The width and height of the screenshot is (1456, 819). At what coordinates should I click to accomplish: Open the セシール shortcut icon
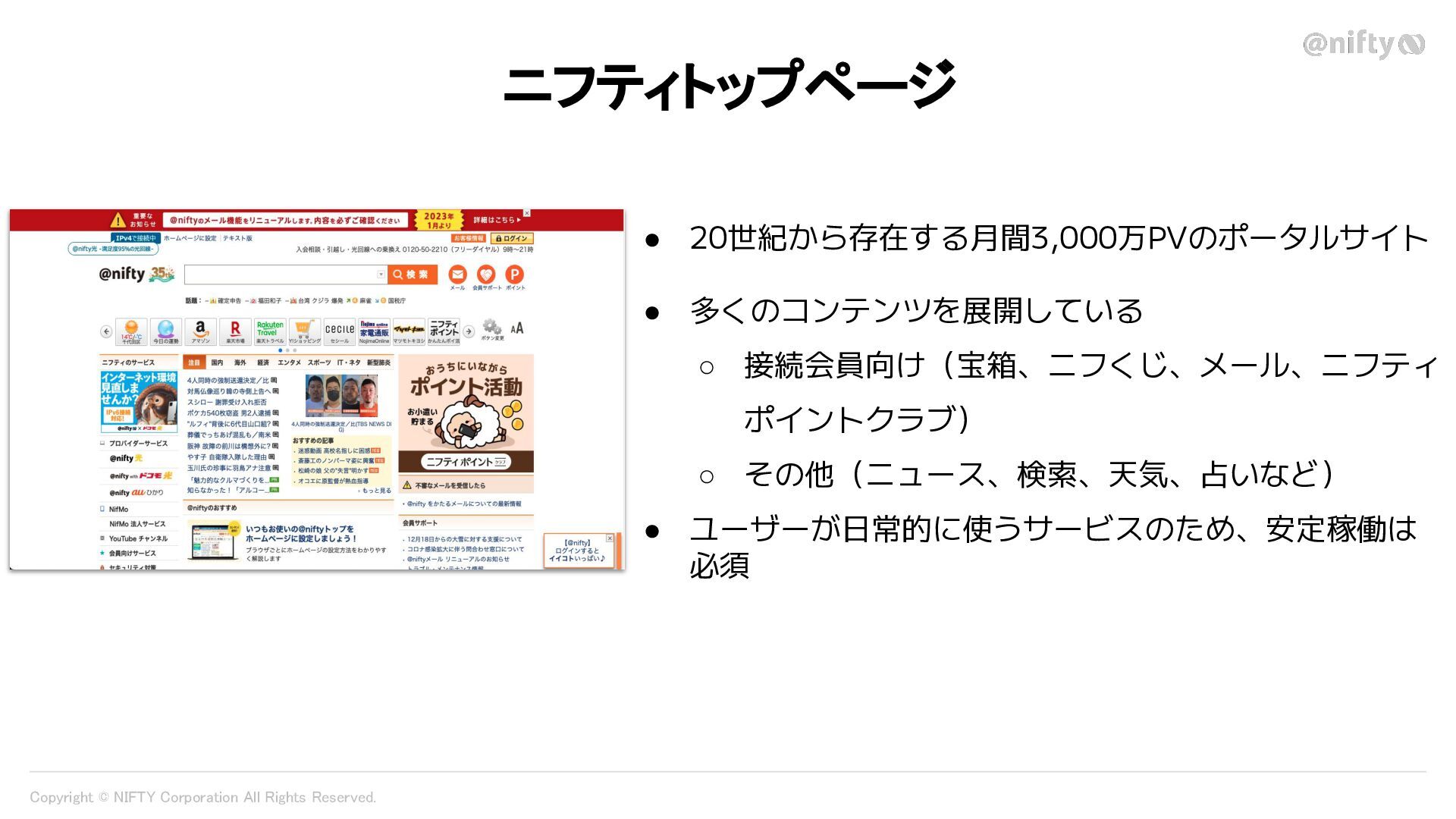[x=339, y=331]
